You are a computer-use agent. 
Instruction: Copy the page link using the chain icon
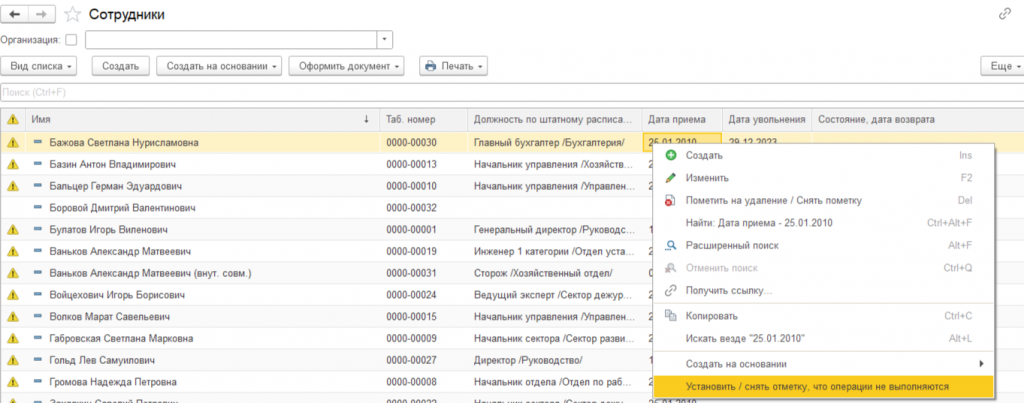pyautogui.click(x=1005, y=14)
